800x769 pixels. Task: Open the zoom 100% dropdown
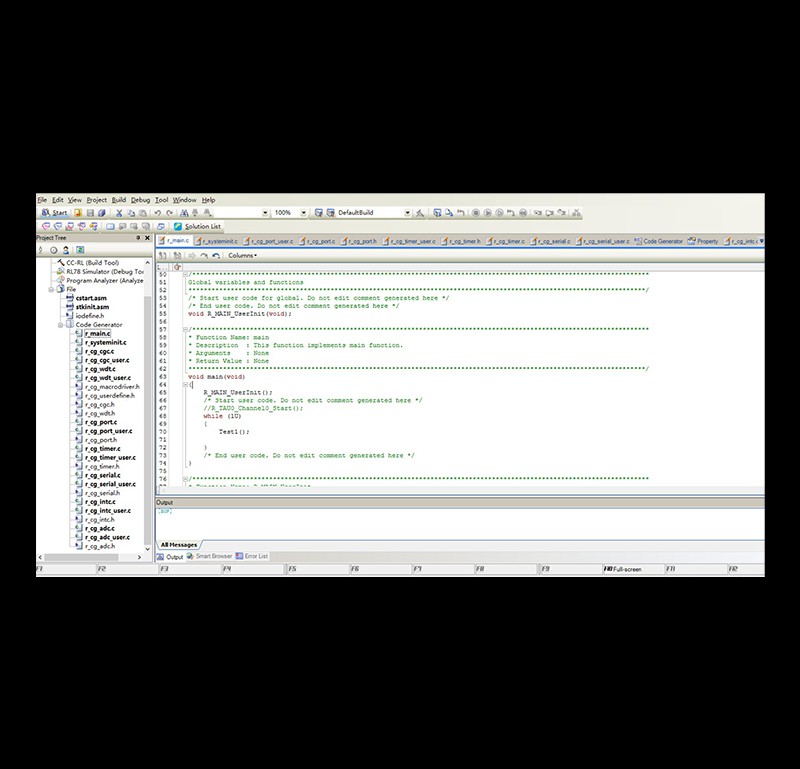click(304, 213)
